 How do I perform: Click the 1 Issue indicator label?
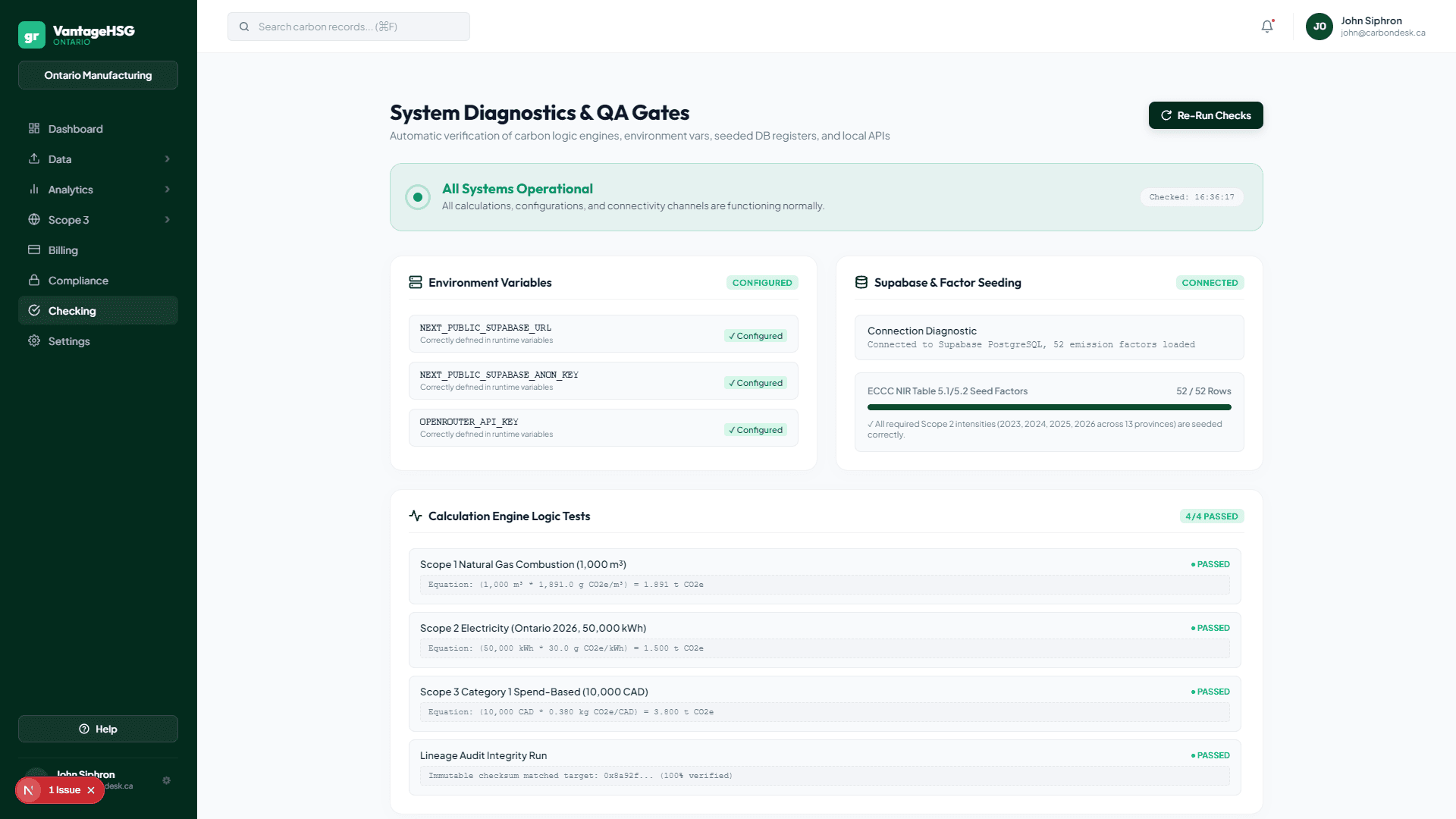point(64,790)
